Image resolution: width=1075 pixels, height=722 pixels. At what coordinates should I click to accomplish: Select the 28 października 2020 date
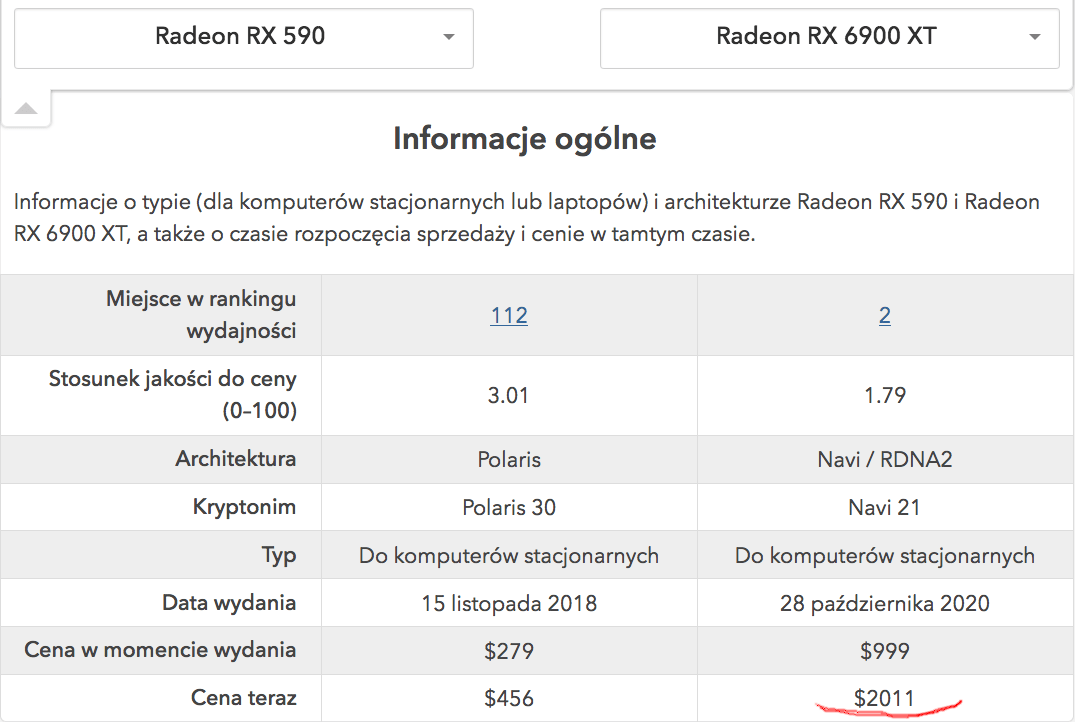[884, 603]
